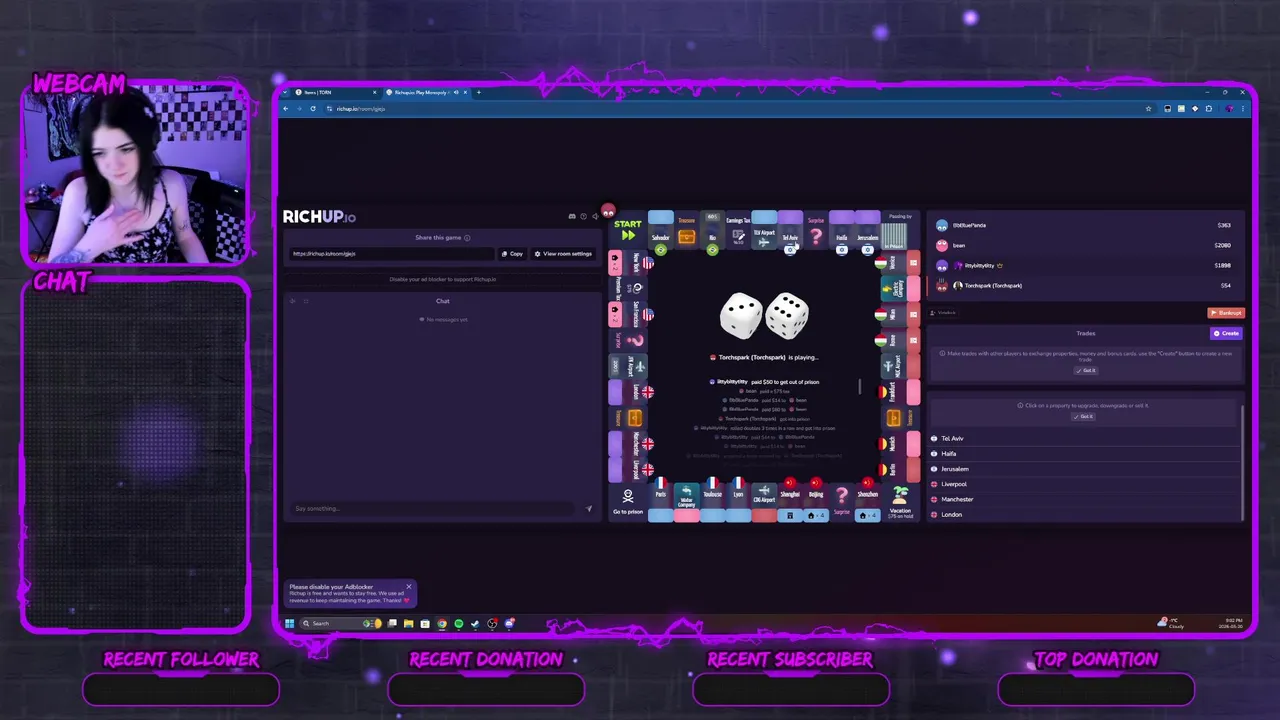Select the CDG Airport tile
The width and height of the screenshot is (1280, 720).
(x=764, y=503)
